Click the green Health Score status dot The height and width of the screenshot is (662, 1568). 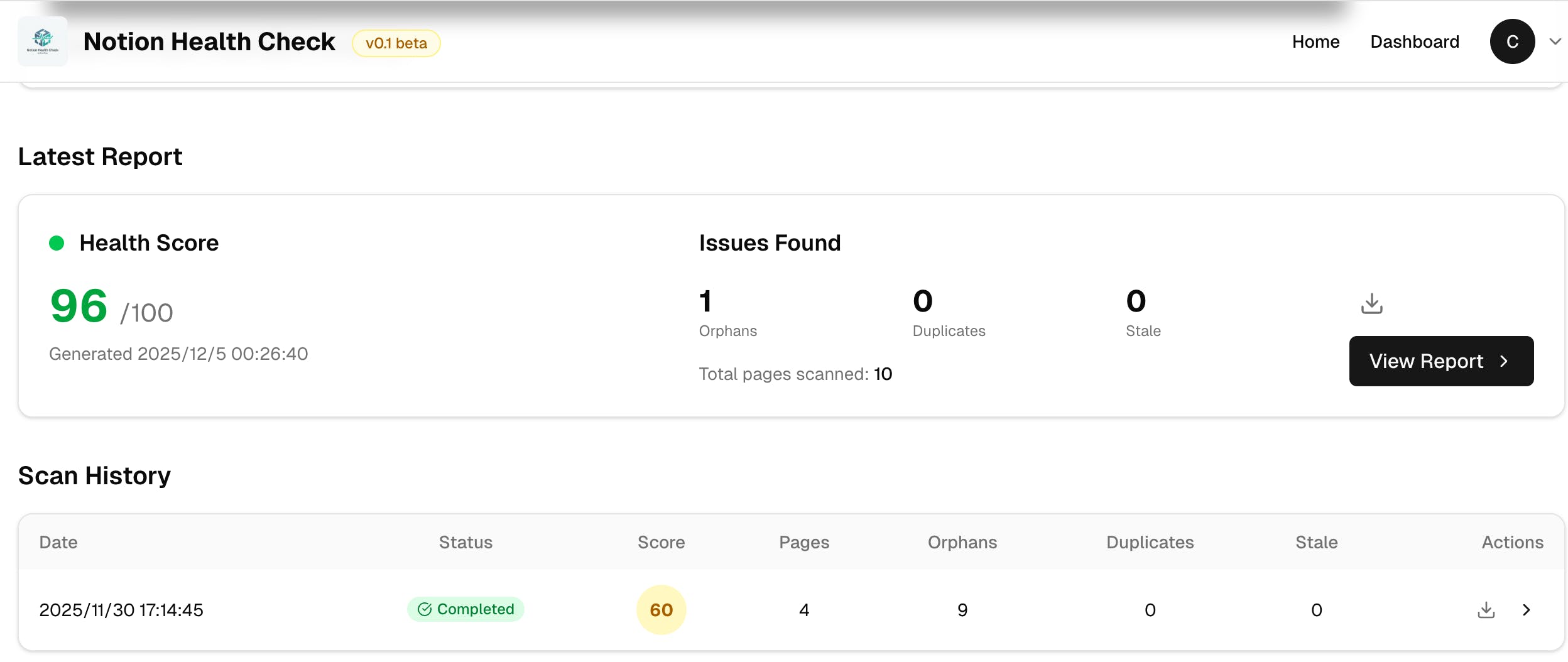57,243
